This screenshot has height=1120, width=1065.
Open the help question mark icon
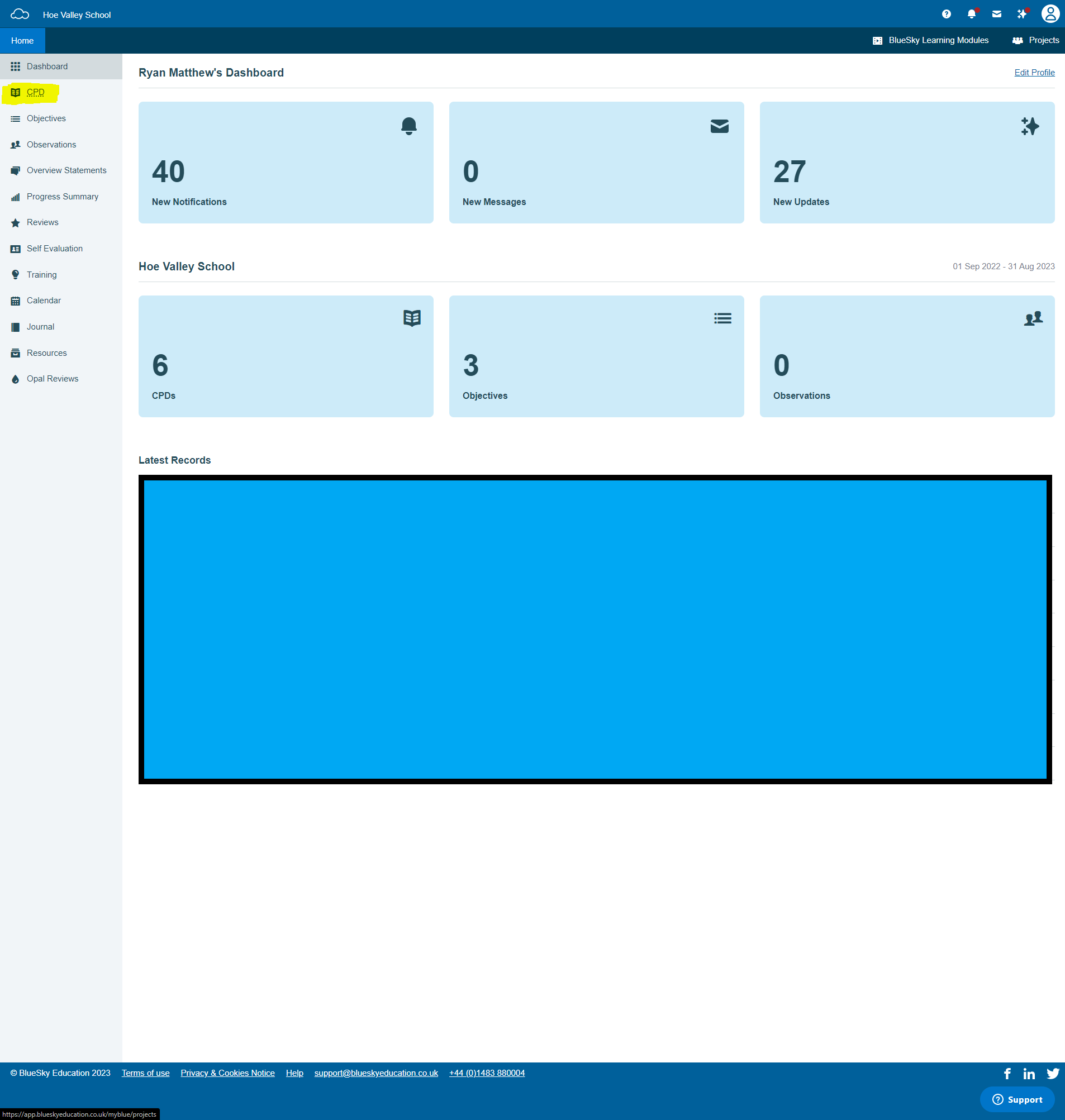pyautogui.click(x=947, y=14)
